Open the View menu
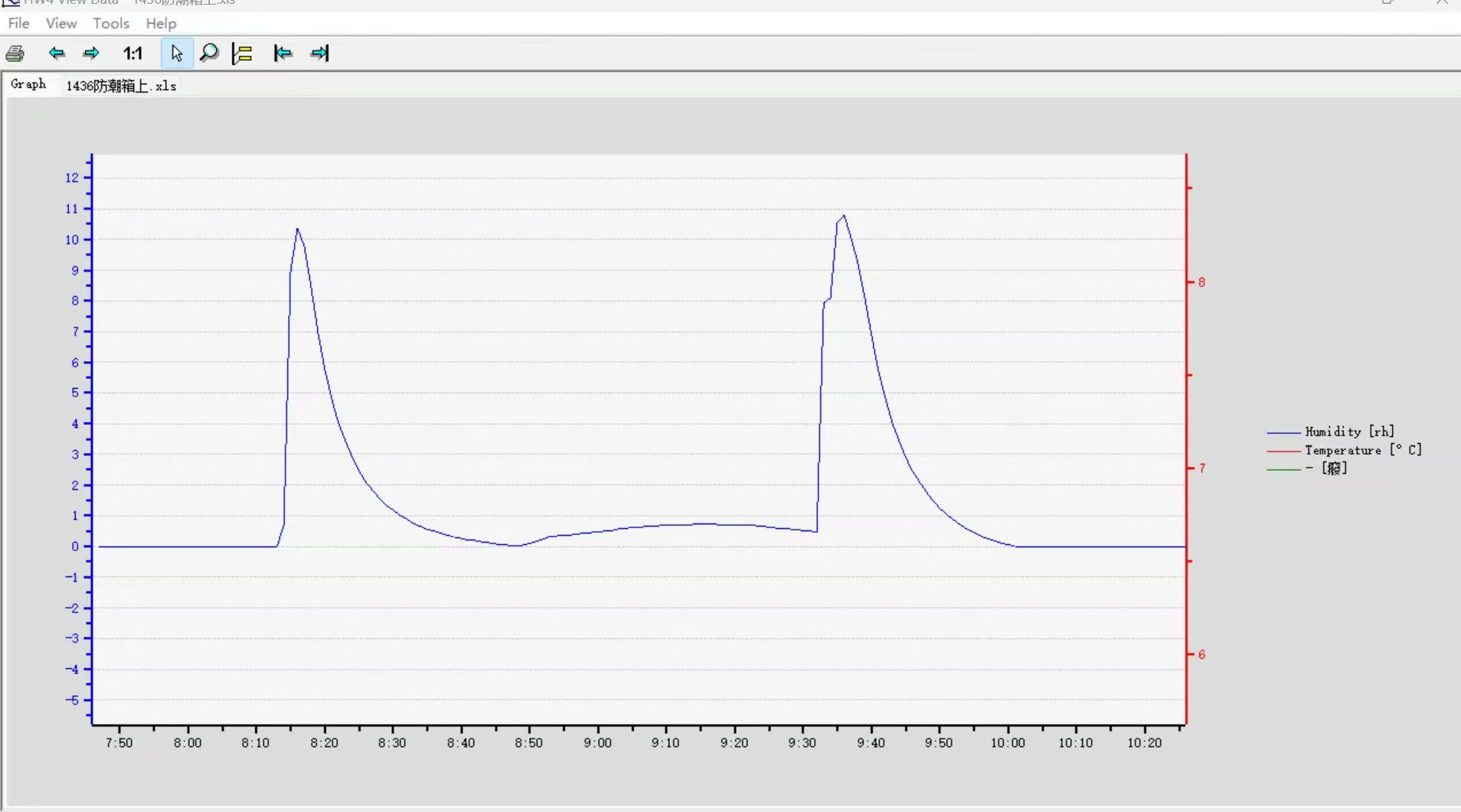The width and height of the screenshot is (1461, 812). (61, 24)
